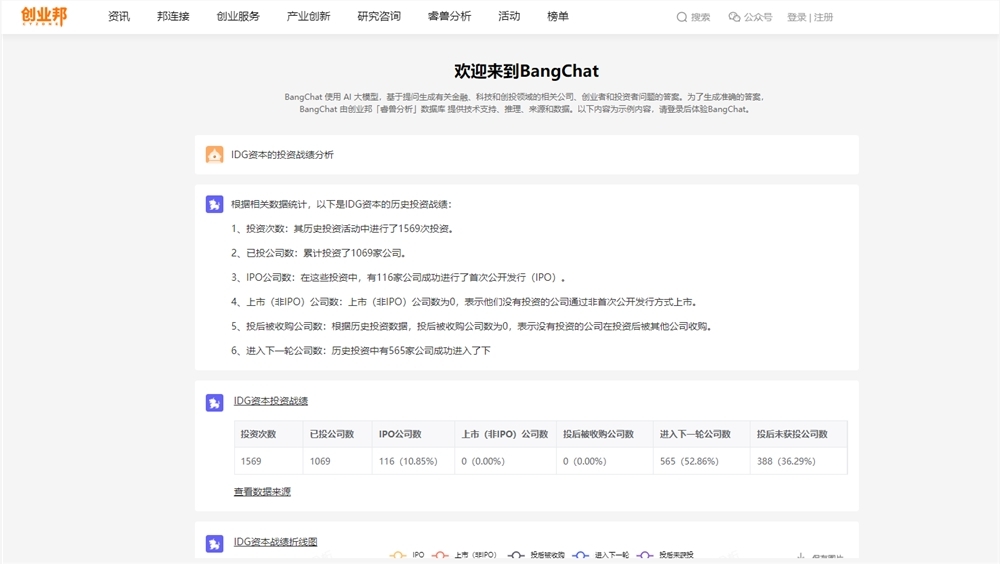This screenshot has width=1000, height=564.
Task: Click the 创业邦 logo
Action: tap(44, 15)
